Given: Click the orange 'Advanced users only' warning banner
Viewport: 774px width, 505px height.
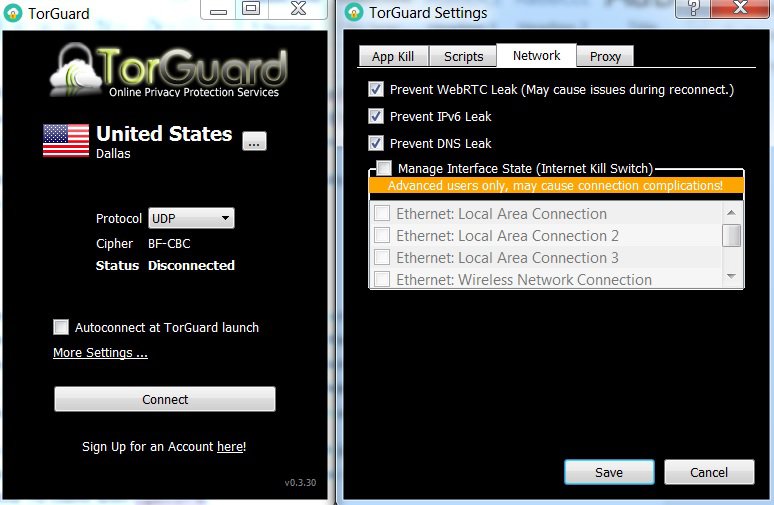Looking at the screenshot, I should [556, 186].
